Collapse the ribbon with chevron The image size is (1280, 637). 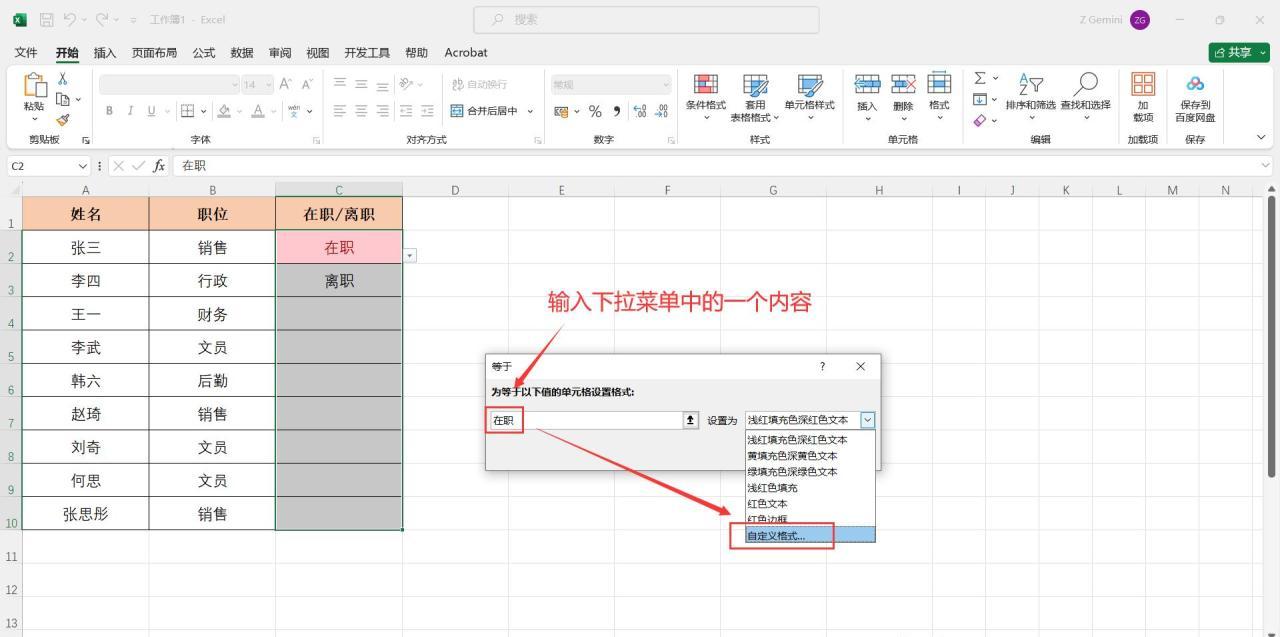(x=1261, y=138)
